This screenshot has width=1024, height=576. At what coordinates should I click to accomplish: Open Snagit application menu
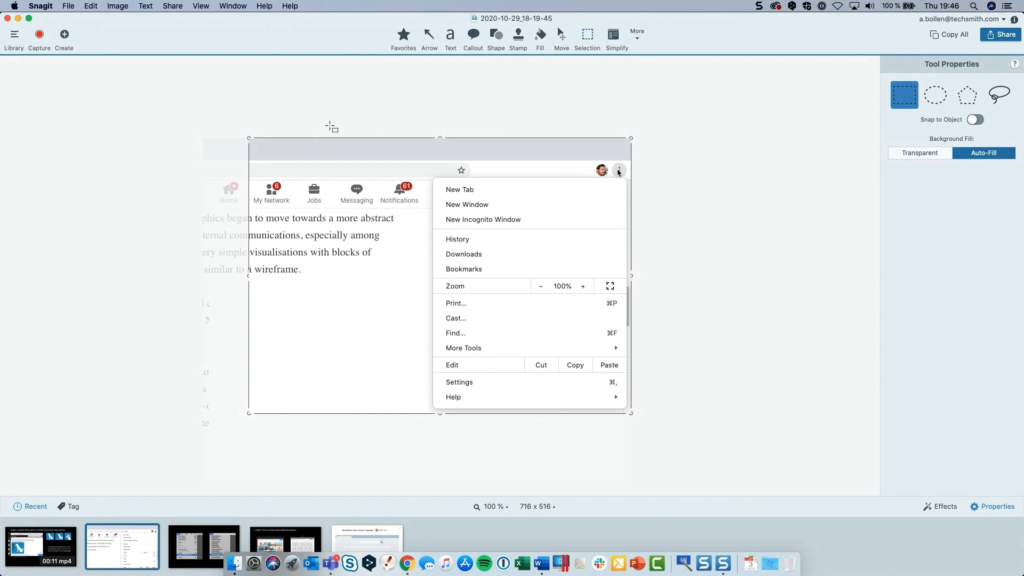pos(40,6)
